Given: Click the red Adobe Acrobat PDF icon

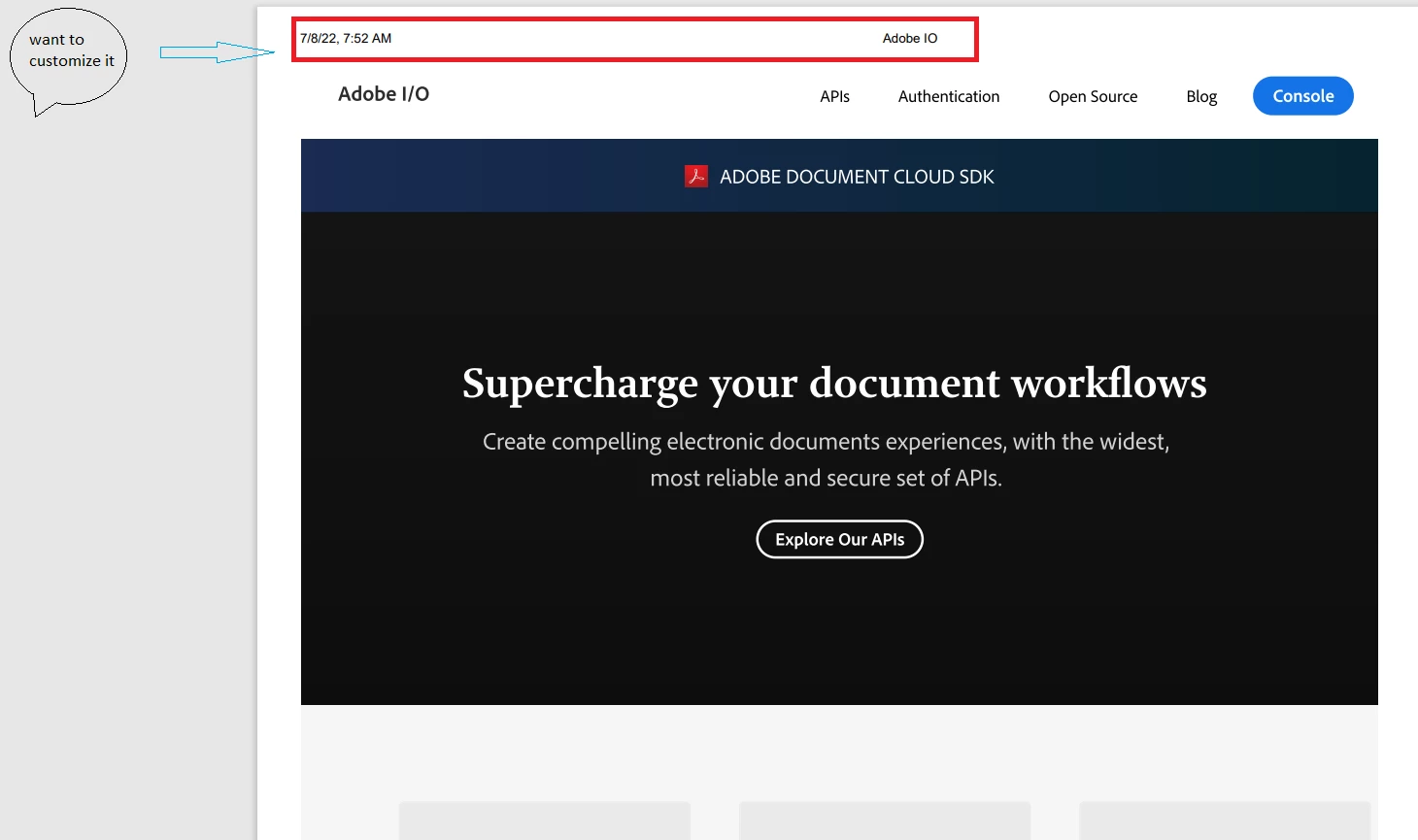Looking at the screenshot, I should point(696,176).
